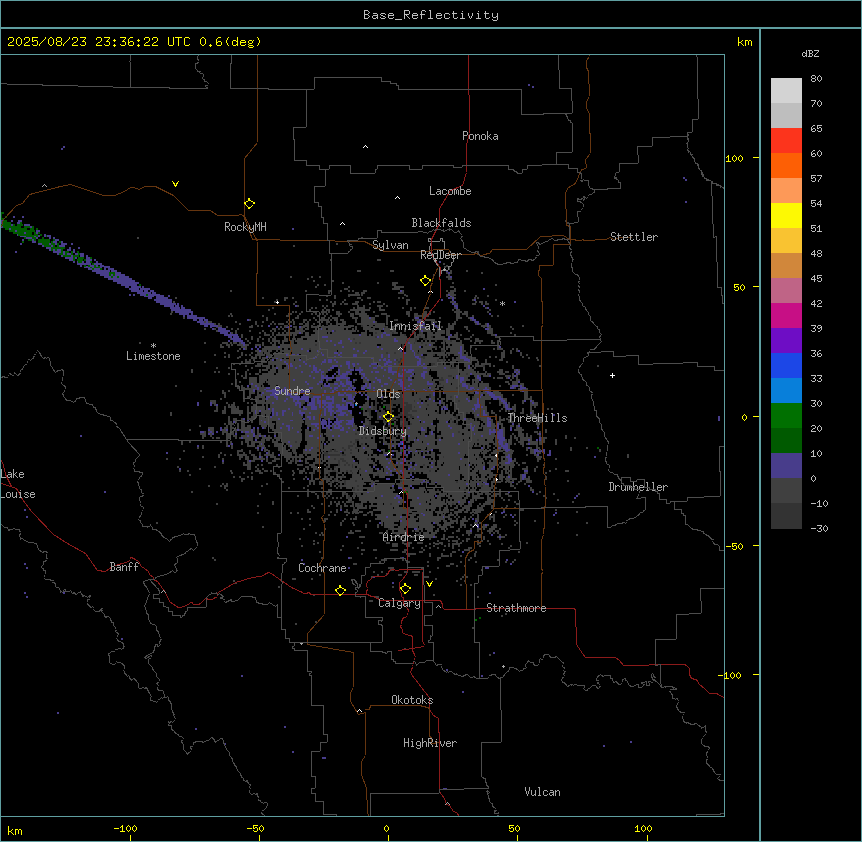Click the Lake Louise label
Screen dimensions: 862x842
(x=18, y=484)
